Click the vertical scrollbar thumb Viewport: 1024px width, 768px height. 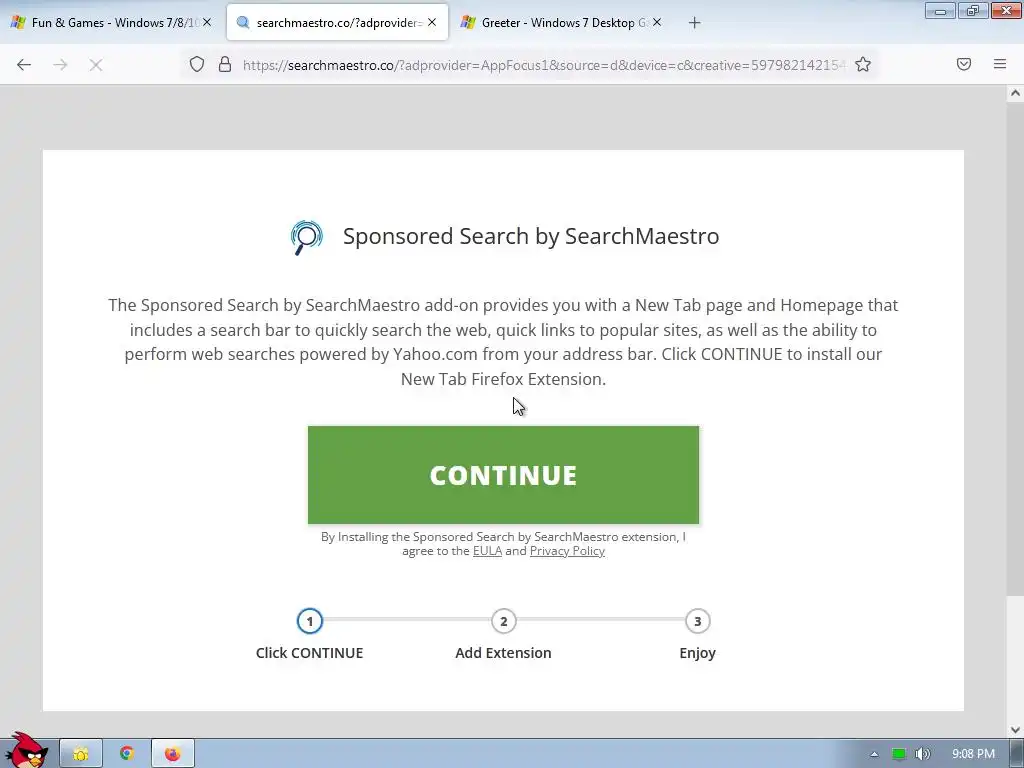1015,348
